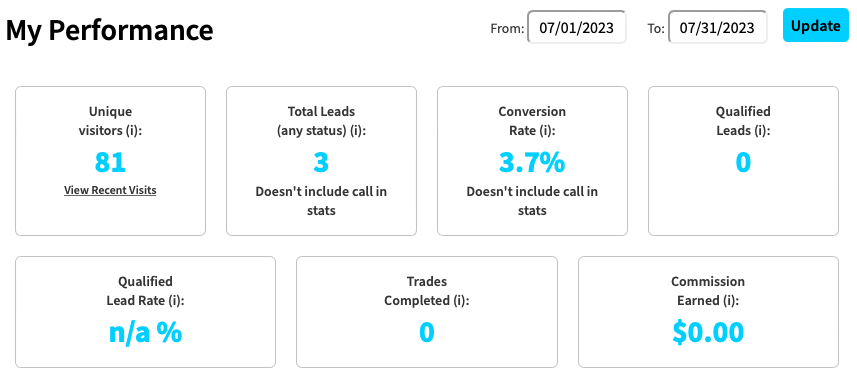Click the 81 unique visitors number
Screen dimensions: 857x377
click(110, 162)
